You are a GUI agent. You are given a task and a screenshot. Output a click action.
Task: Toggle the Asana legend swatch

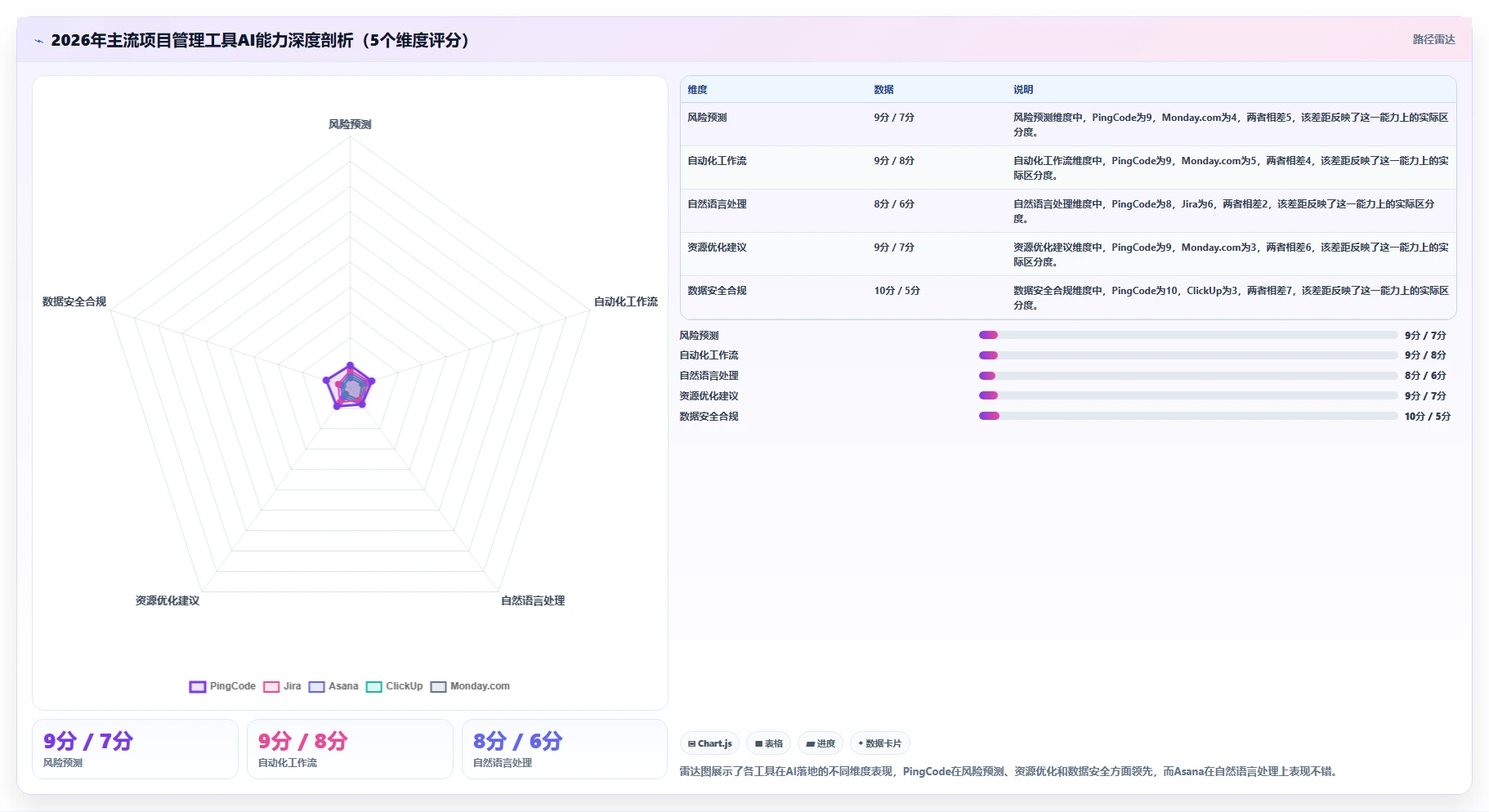tap(316, 686)
